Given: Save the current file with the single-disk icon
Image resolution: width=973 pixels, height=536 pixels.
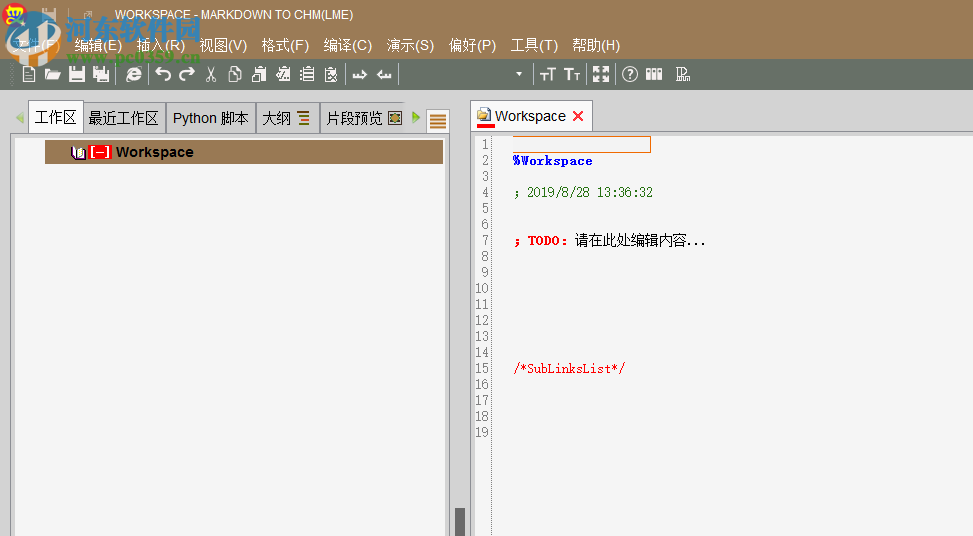Looking at the screenshot, I should [76, 74].
